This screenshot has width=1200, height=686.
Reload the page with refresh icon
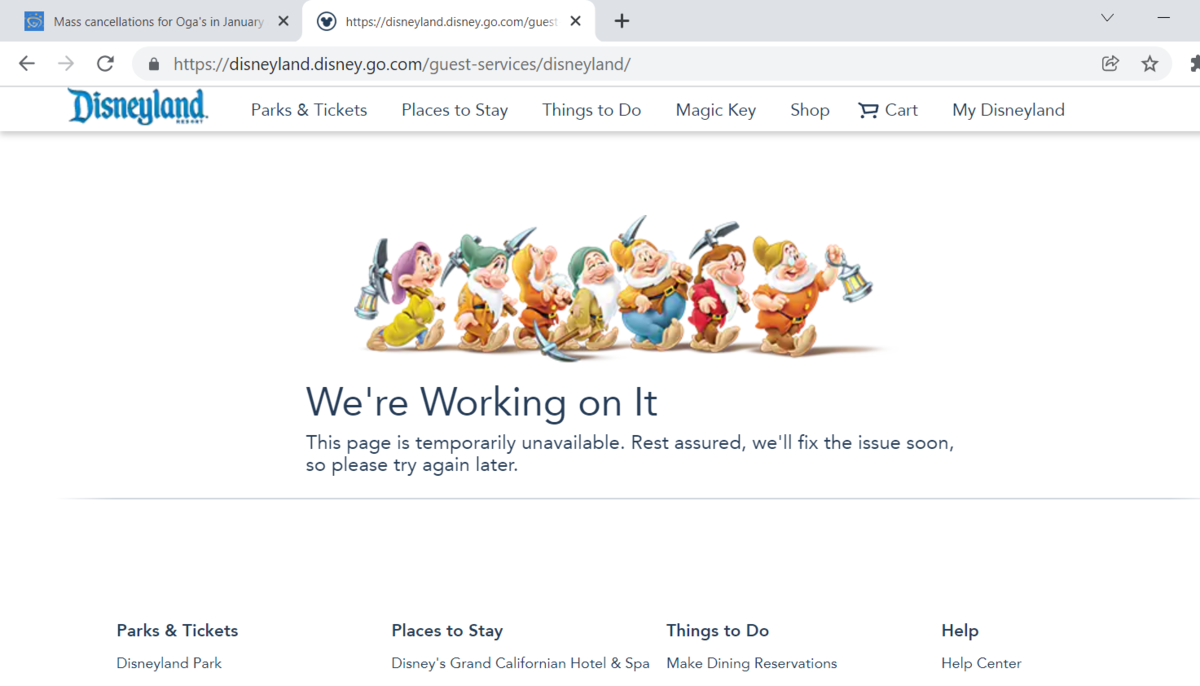point(105,64)
